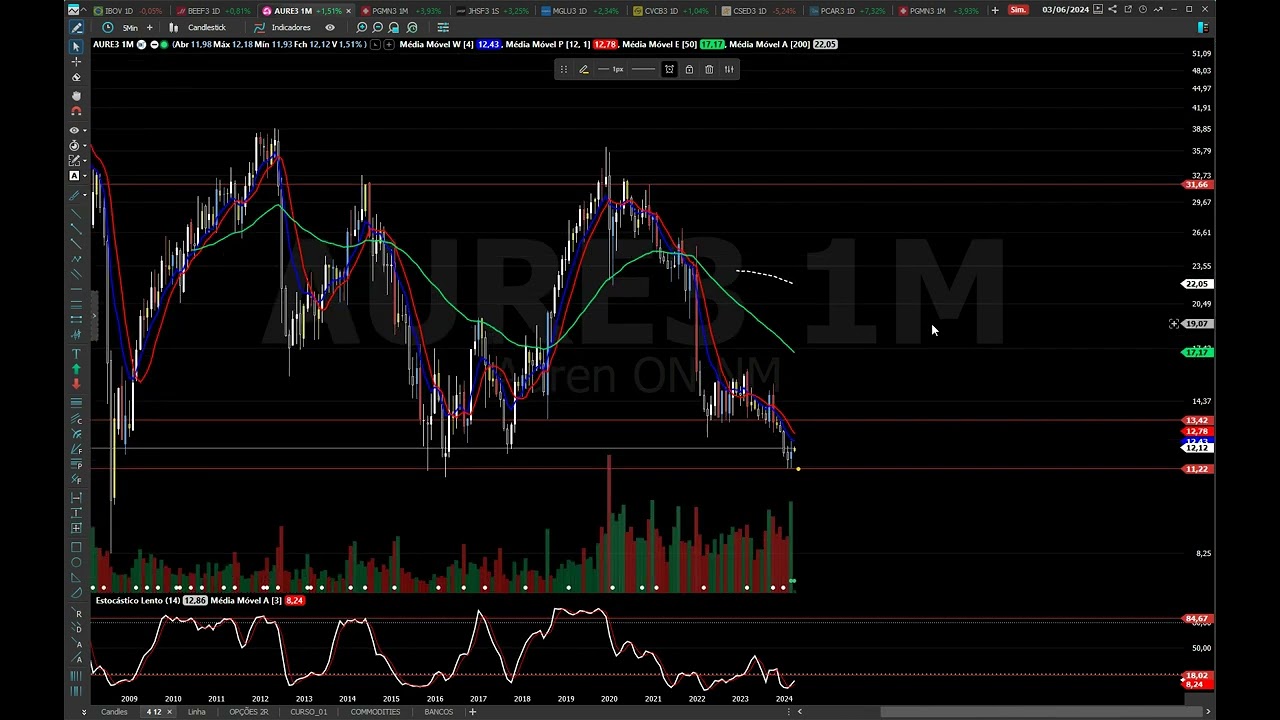1280x720 pixels.
Task: Open the Linha bottom tab
Action: (x=196, y=712)
